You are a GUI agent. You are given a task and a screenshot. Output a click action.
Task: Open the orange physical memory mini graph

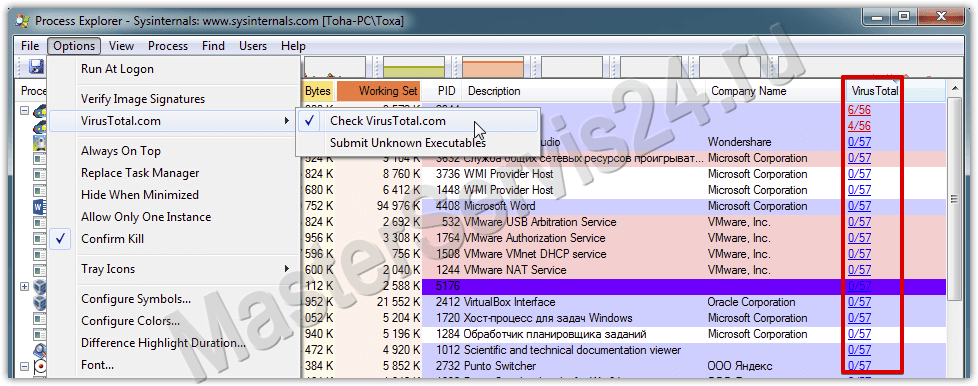(x=493, y=67)
